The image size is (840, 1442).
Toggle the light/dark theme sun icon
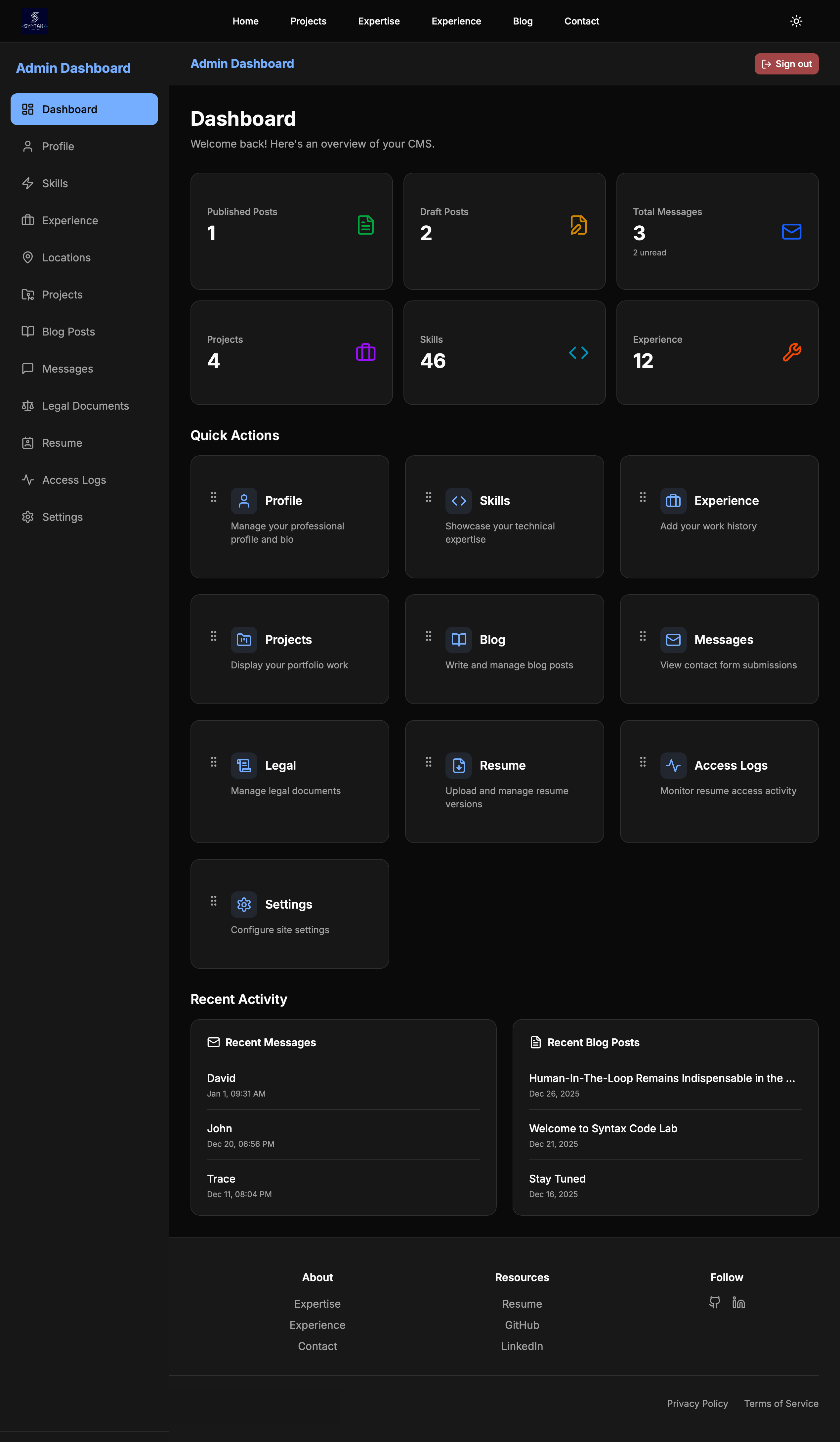pyautogui.click(x=796, y=21)
